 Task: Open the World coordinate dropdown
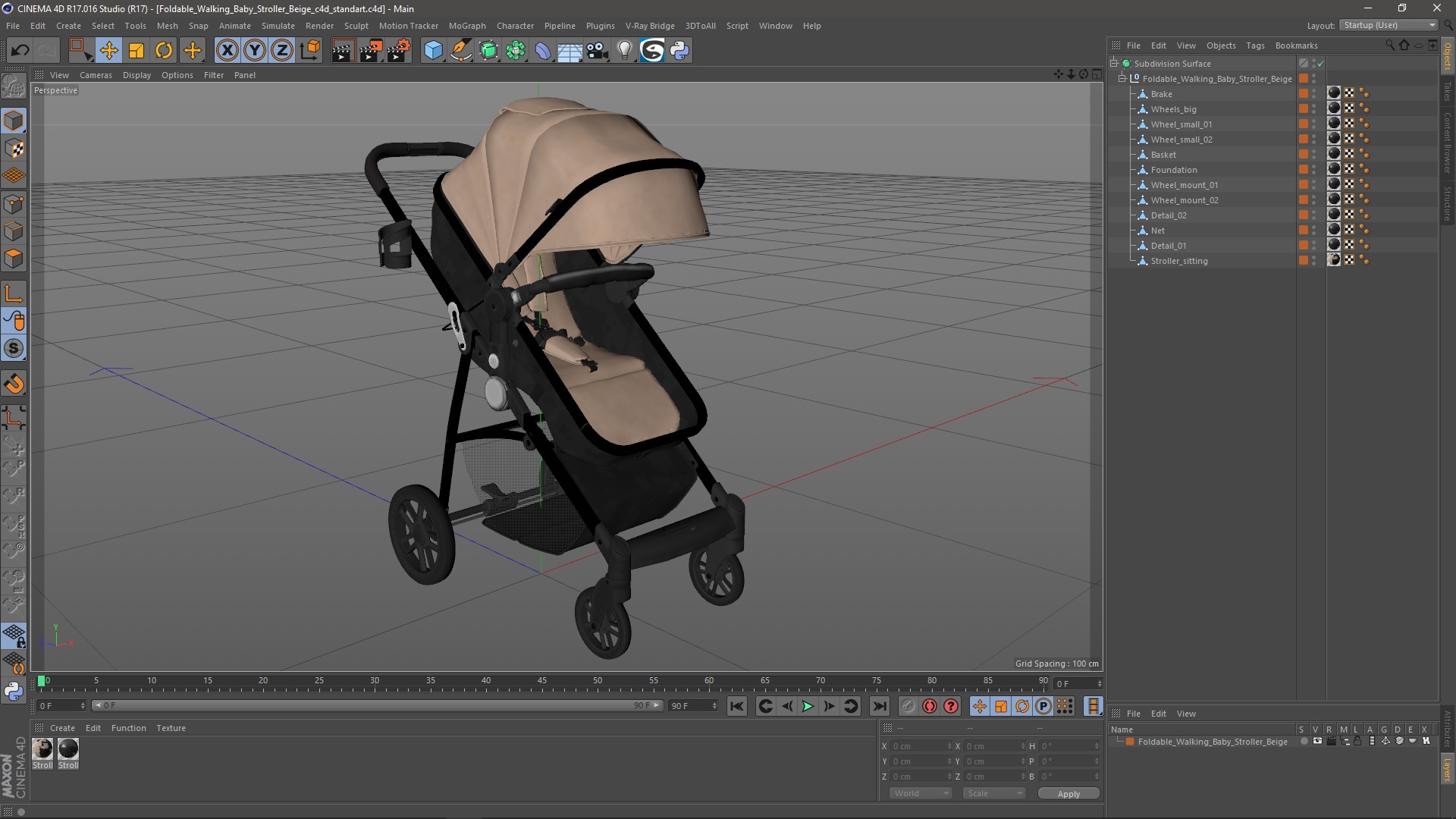point(921,793)
